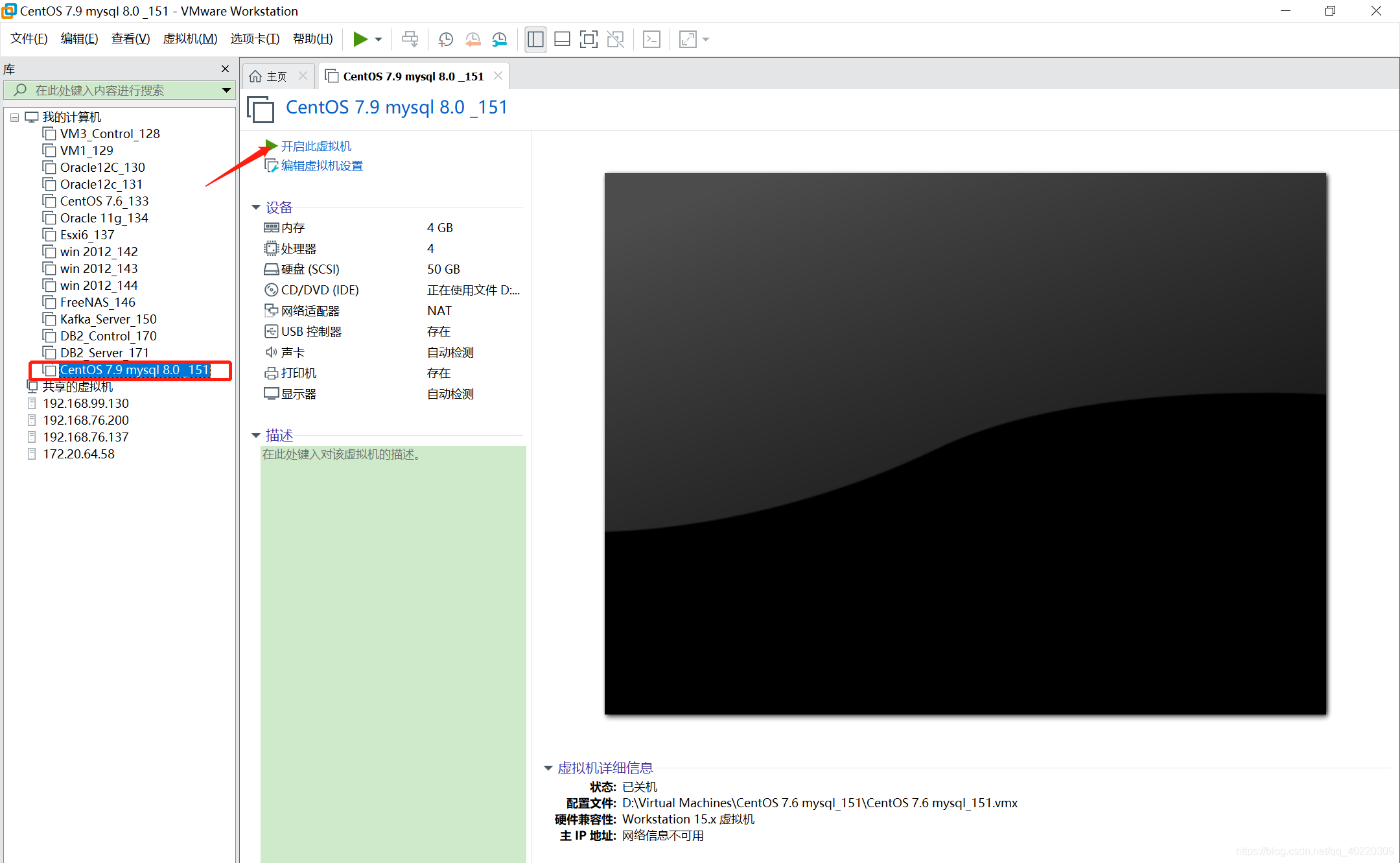Image resolution: width=1400 pixels, height=863 pixels.
Task: Collapse the 虚拟机详细信息 section
Action: 548,768
